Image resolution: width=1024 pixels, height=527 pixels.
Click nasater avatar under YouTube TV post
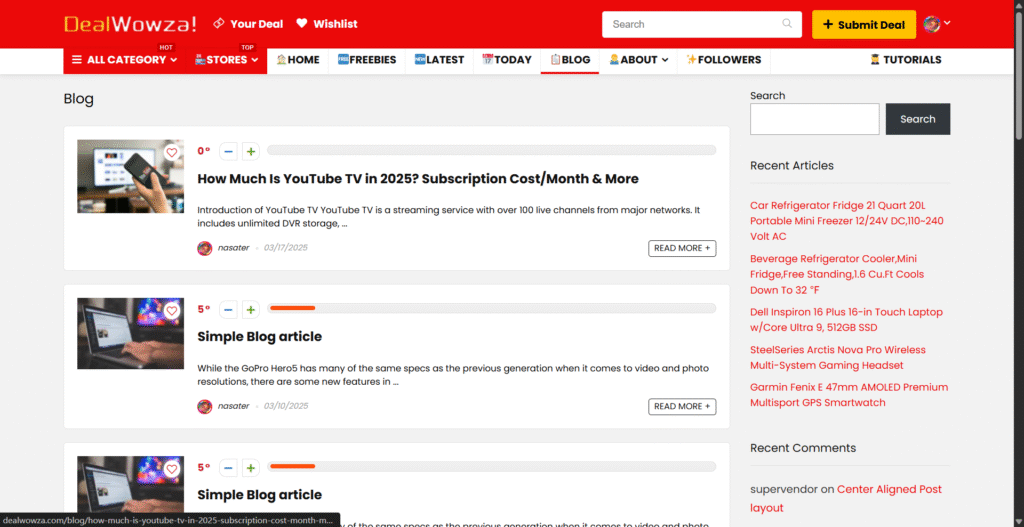[x=205, y=248]
